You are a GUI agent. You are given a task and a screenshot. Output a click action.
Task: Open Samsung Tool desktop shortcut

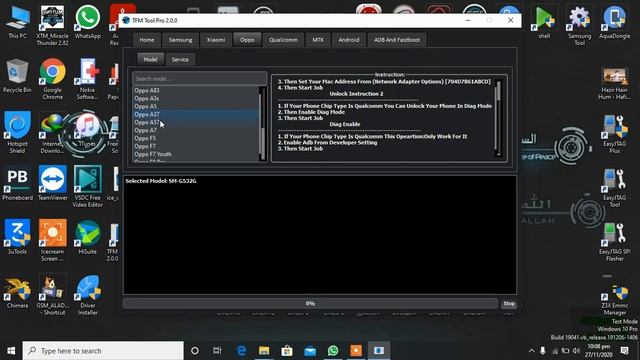click(x=579, y=25)
